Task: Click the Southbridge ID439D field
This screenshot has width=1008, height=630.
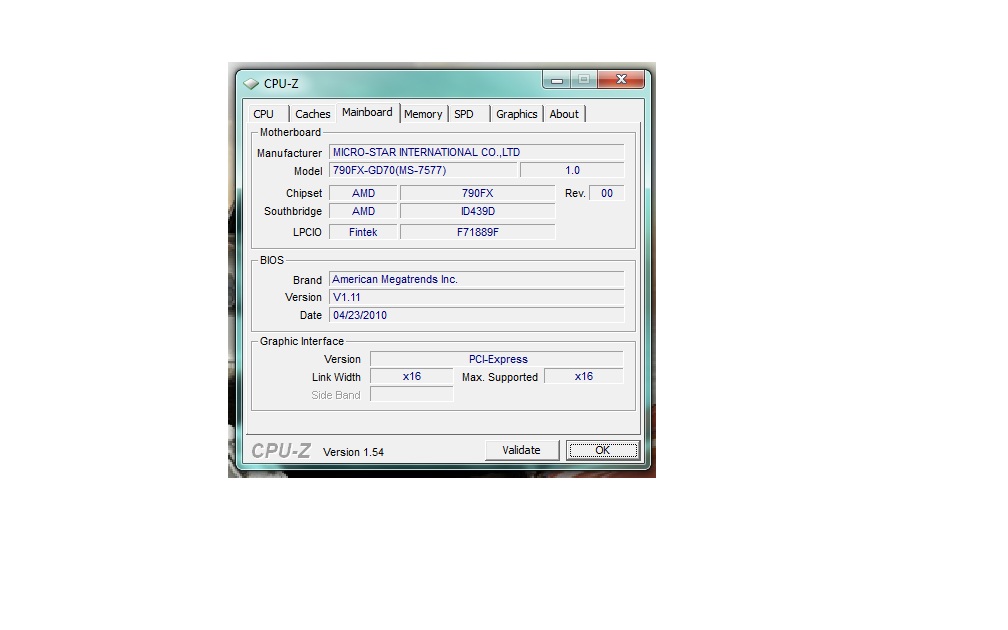Action: (x=478, y=211)
